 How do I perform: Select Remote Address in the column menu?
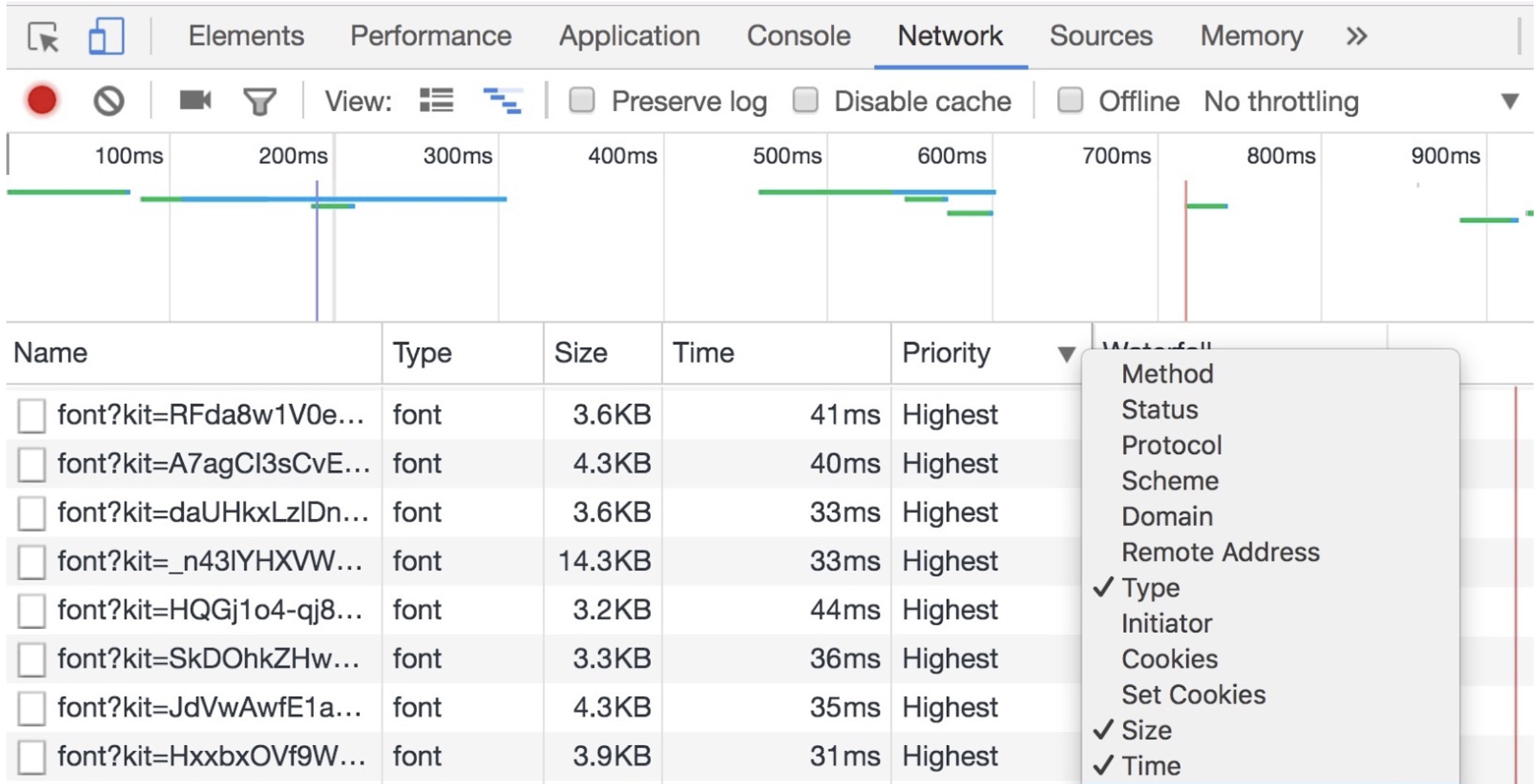(1220, 552)
